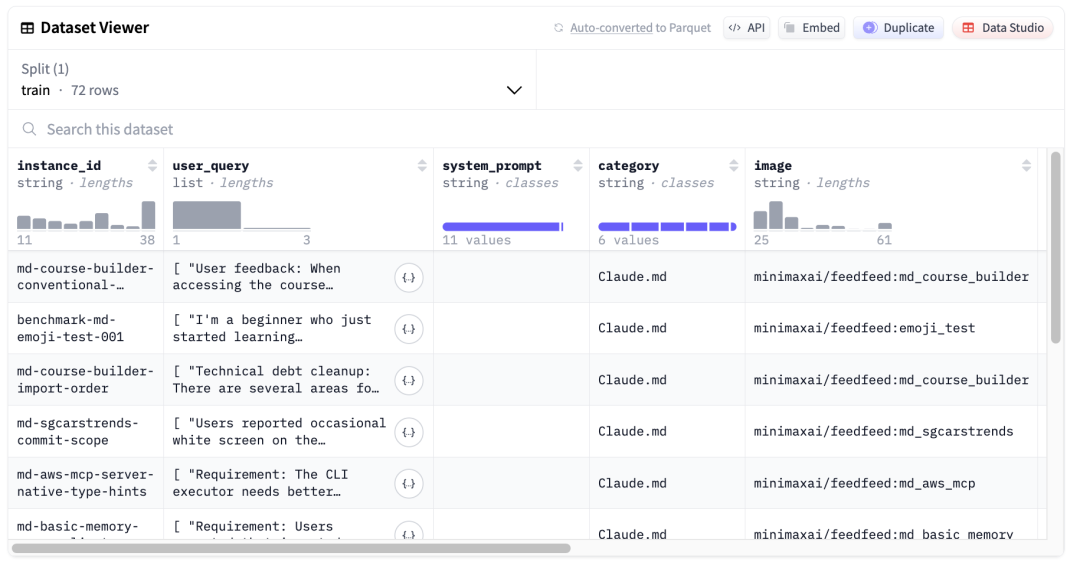The image size is (1080, 569).
Task: Click the Auto-converted refresh icon
Action: [x=559, y=28]
